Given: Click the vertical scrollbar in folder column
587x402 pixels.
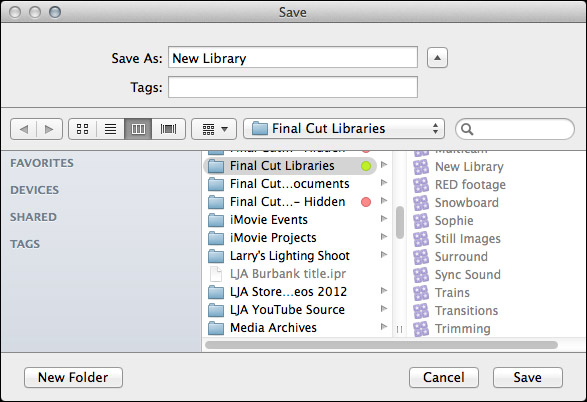Looking at the screenshot, I should coord(400,222).
